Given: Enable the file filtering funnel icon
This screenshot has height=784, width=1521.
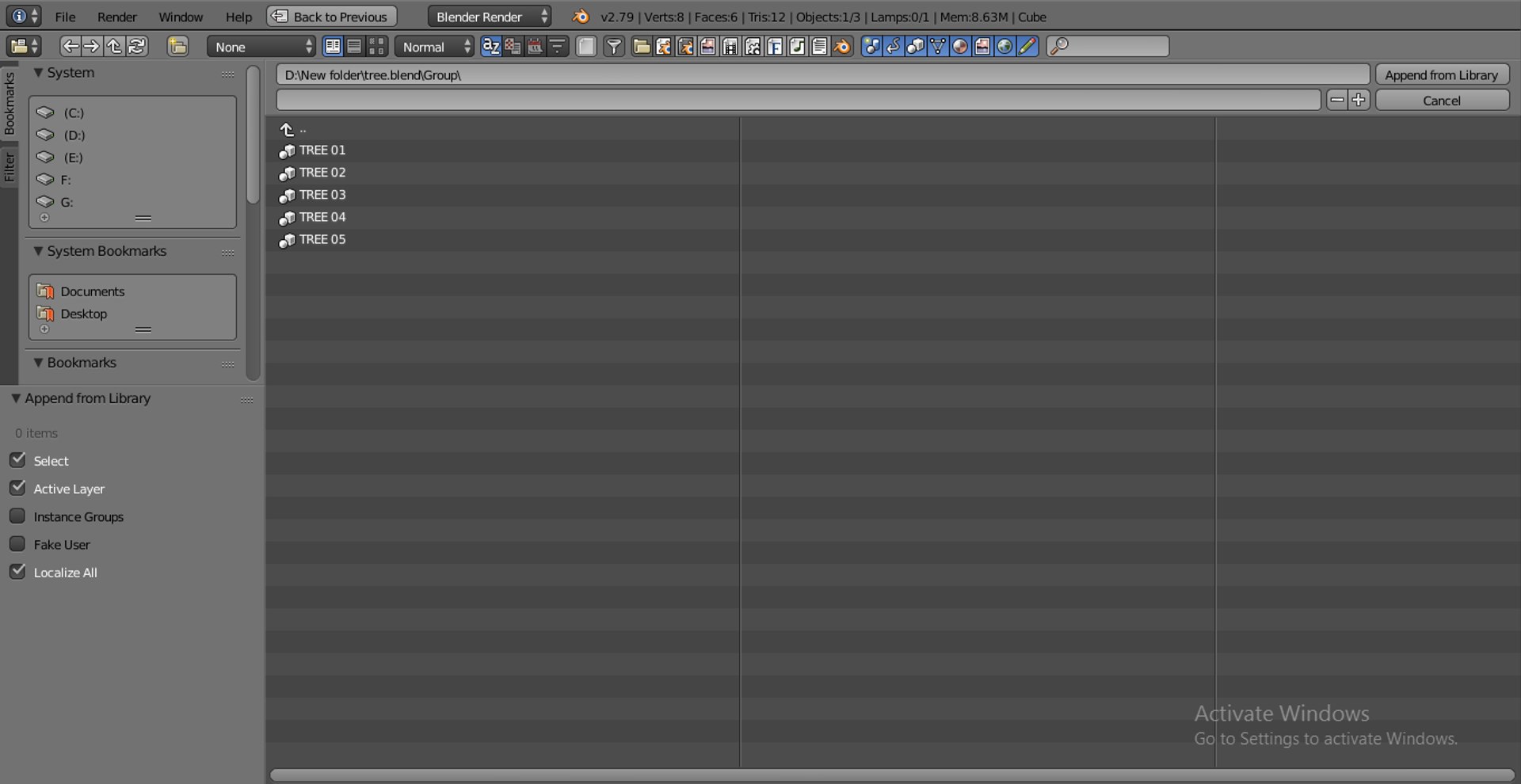Looking at the screenshot, I should tap(614, 47).
